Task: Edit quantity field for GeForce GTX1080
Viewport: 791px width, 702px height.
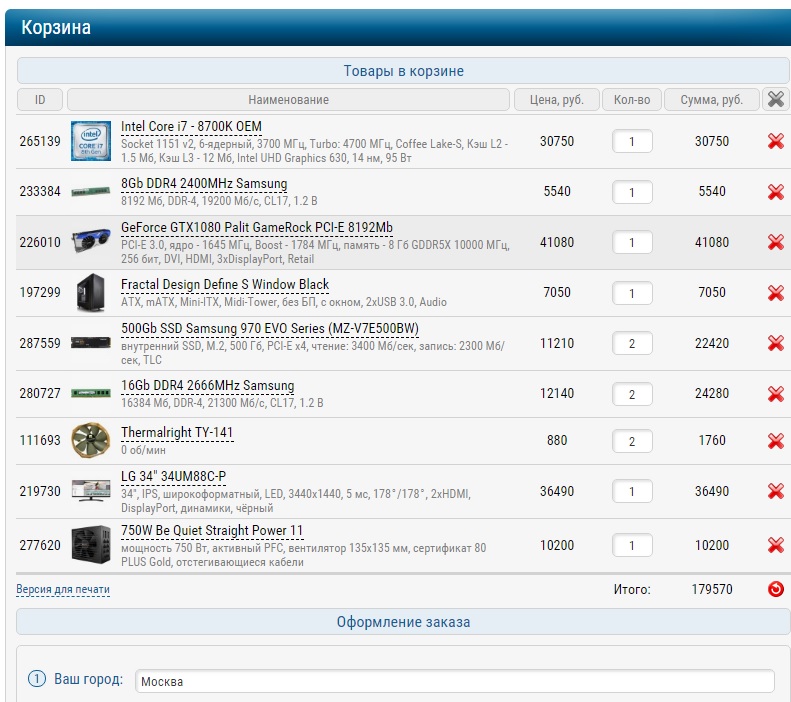Action: click(632, 242)
